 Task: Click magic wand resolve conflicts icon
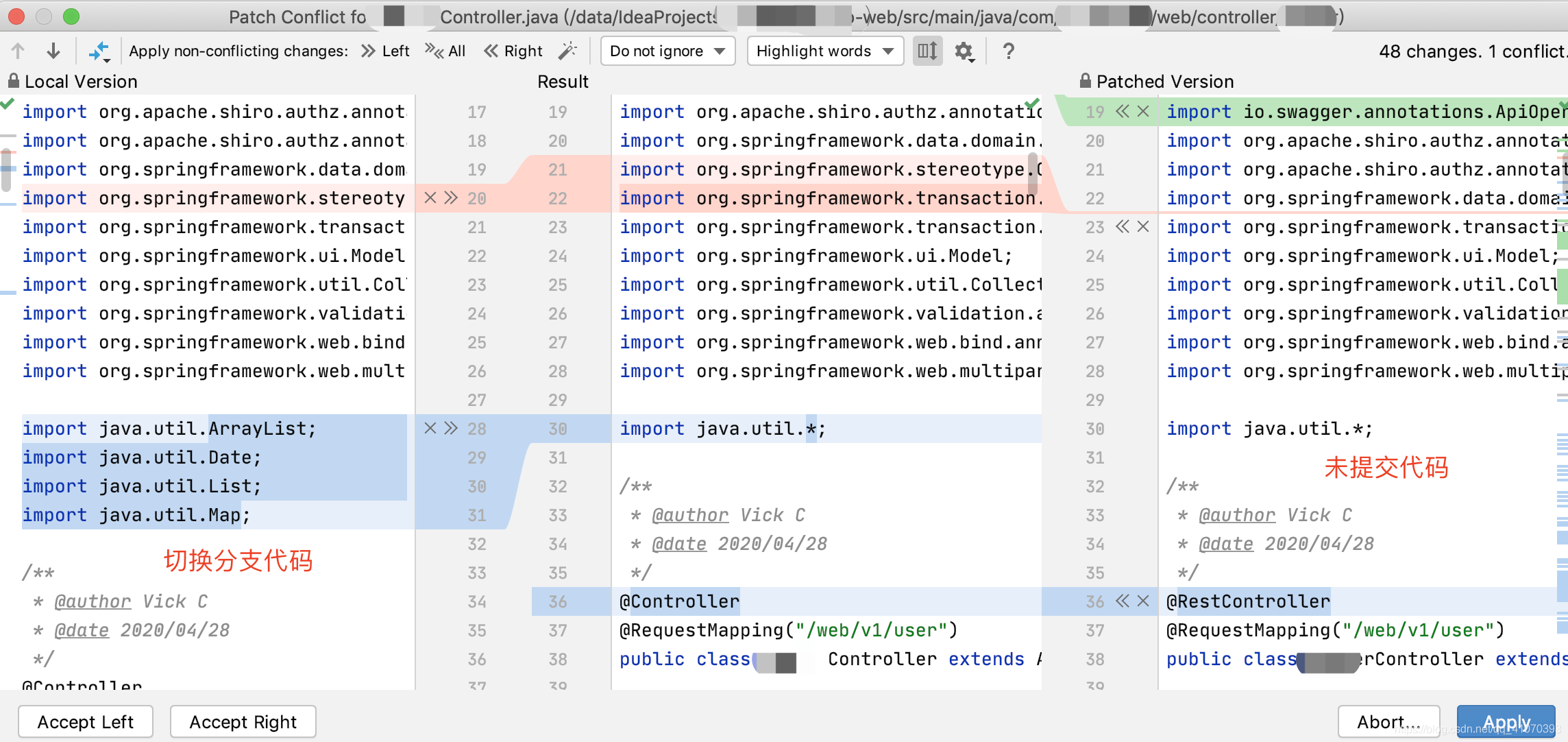[567, 51]
